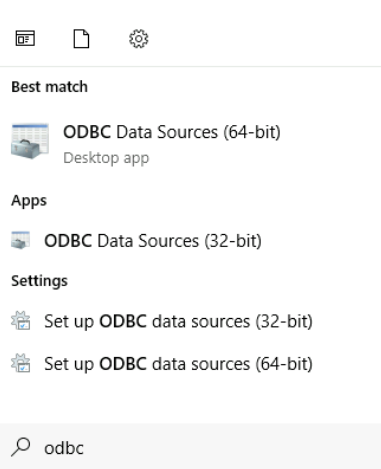
Task: Click the small ODBC 32-bit app icon
Action: pyautogui.click(x=20, y=240)
